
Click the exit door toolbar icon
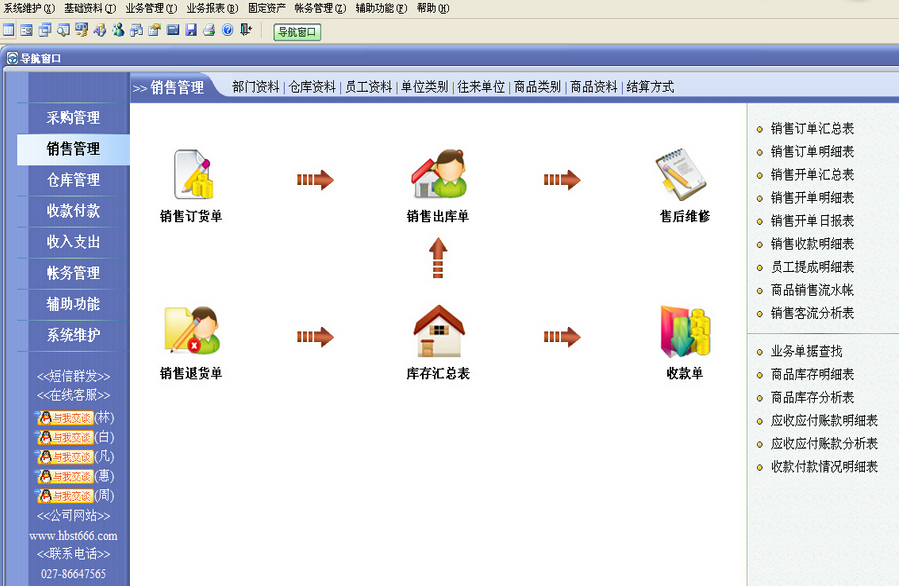[245, 29]
